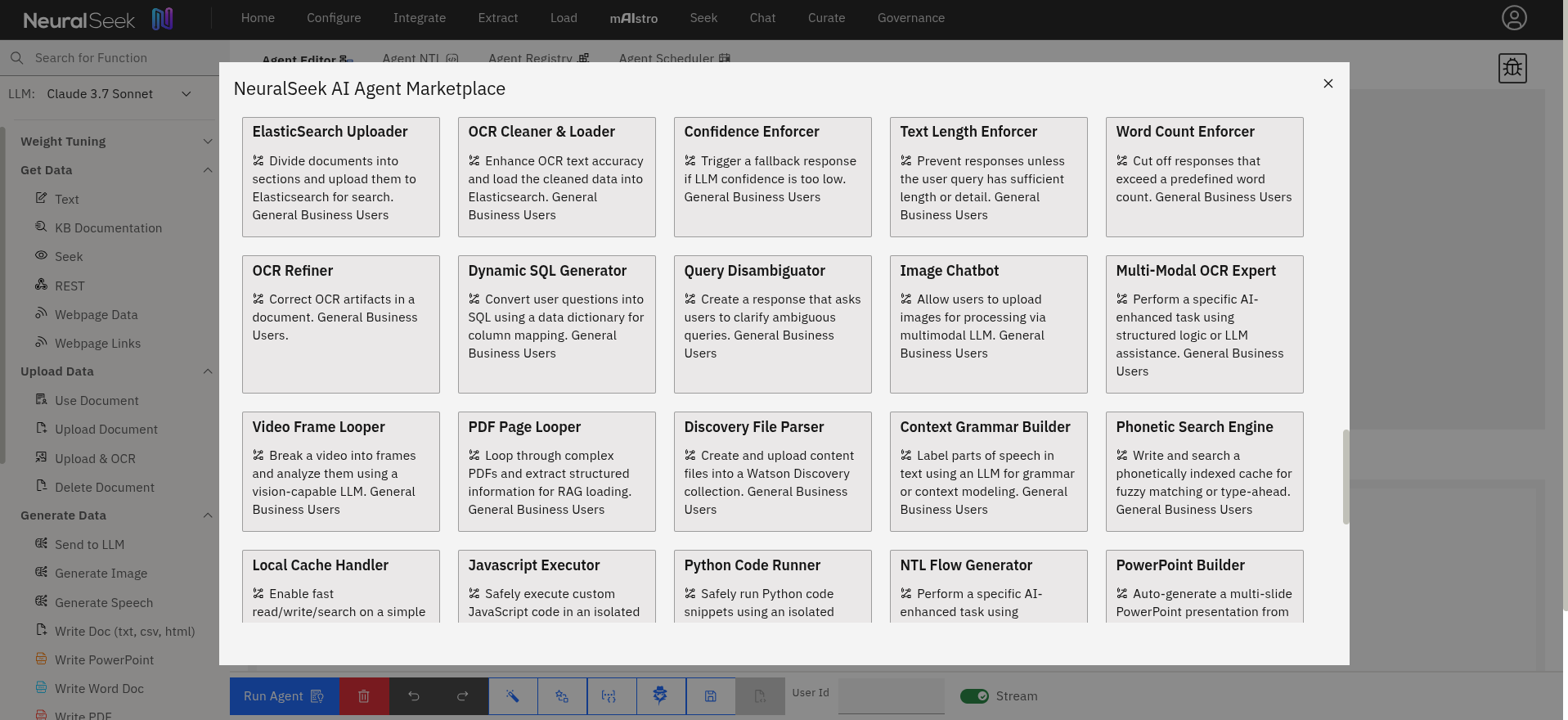Screen dimensions: 1568x720
Task: Click the Use Document icon in sidebar
Action: pos(41,399)
